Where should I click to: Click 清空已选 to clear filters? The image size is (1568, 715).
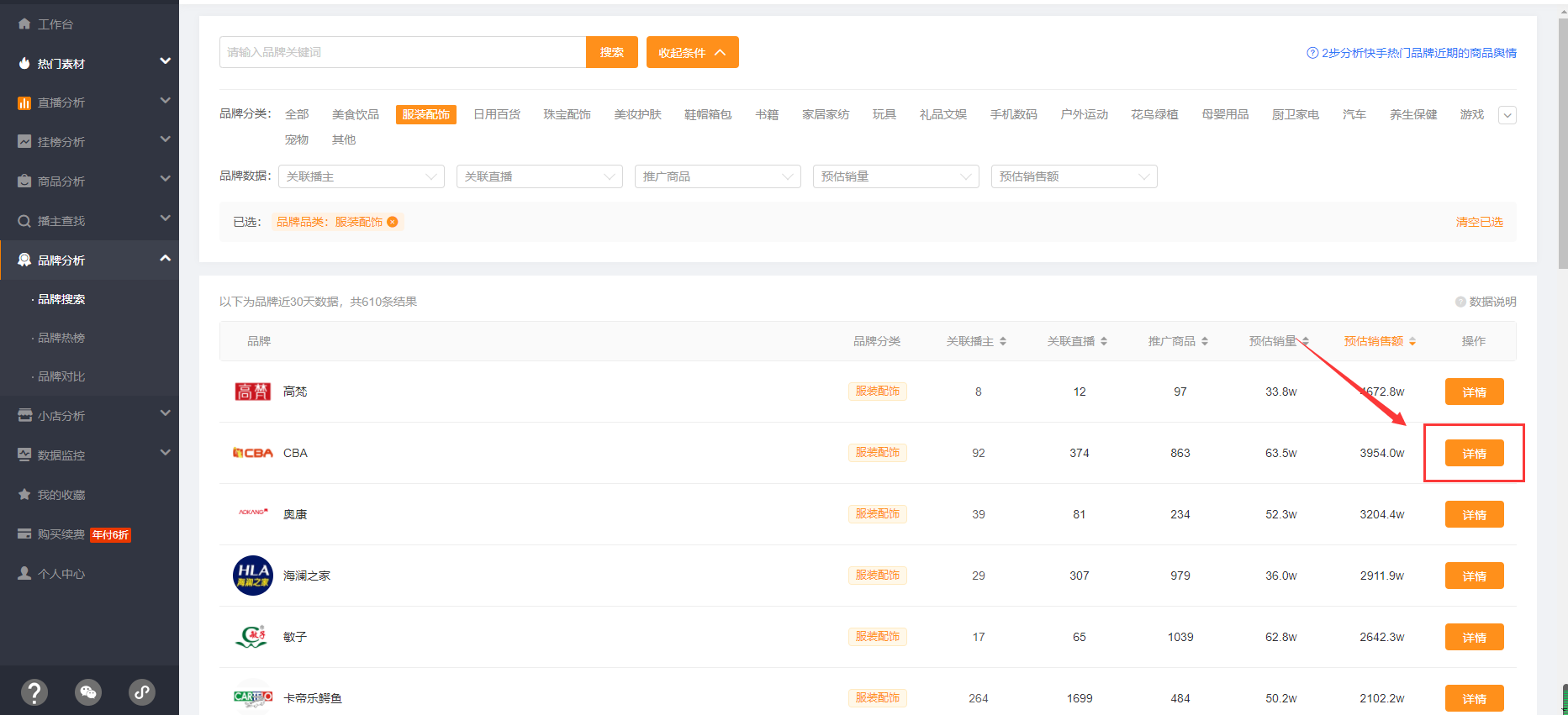[x=1480, y=222]
